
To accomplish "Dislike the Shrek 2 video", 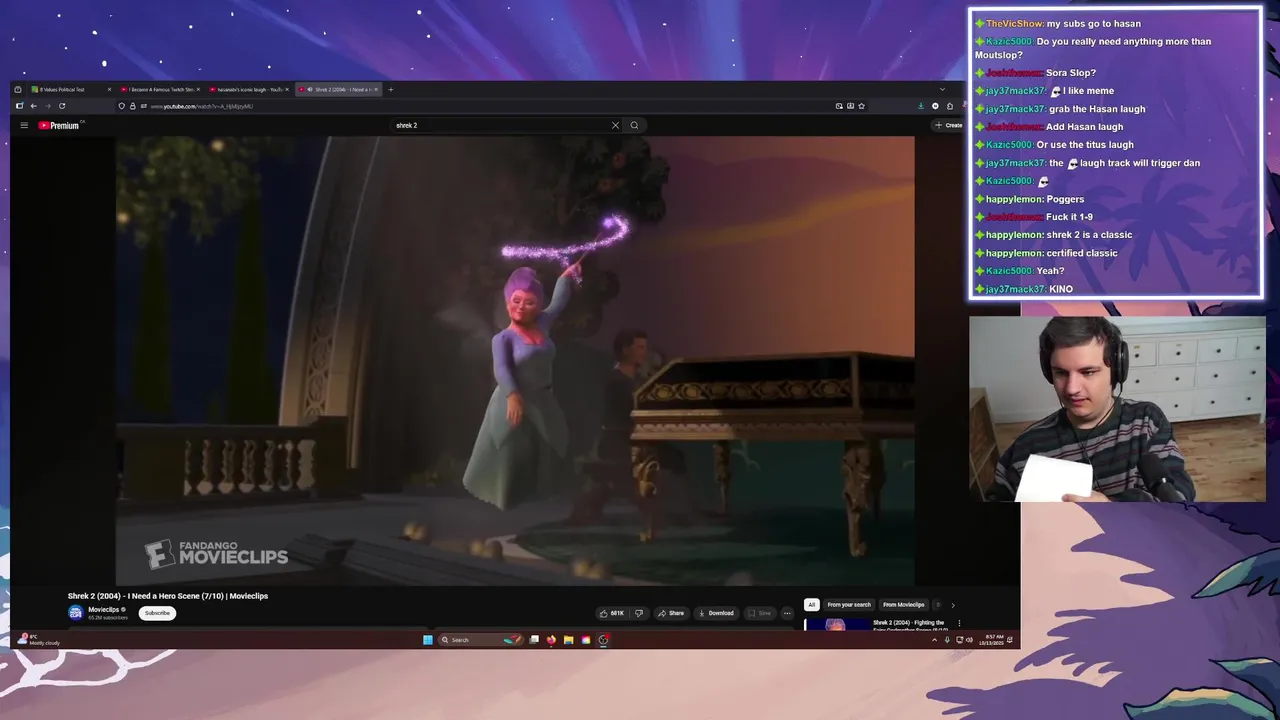I will click(x=639, y=613).
